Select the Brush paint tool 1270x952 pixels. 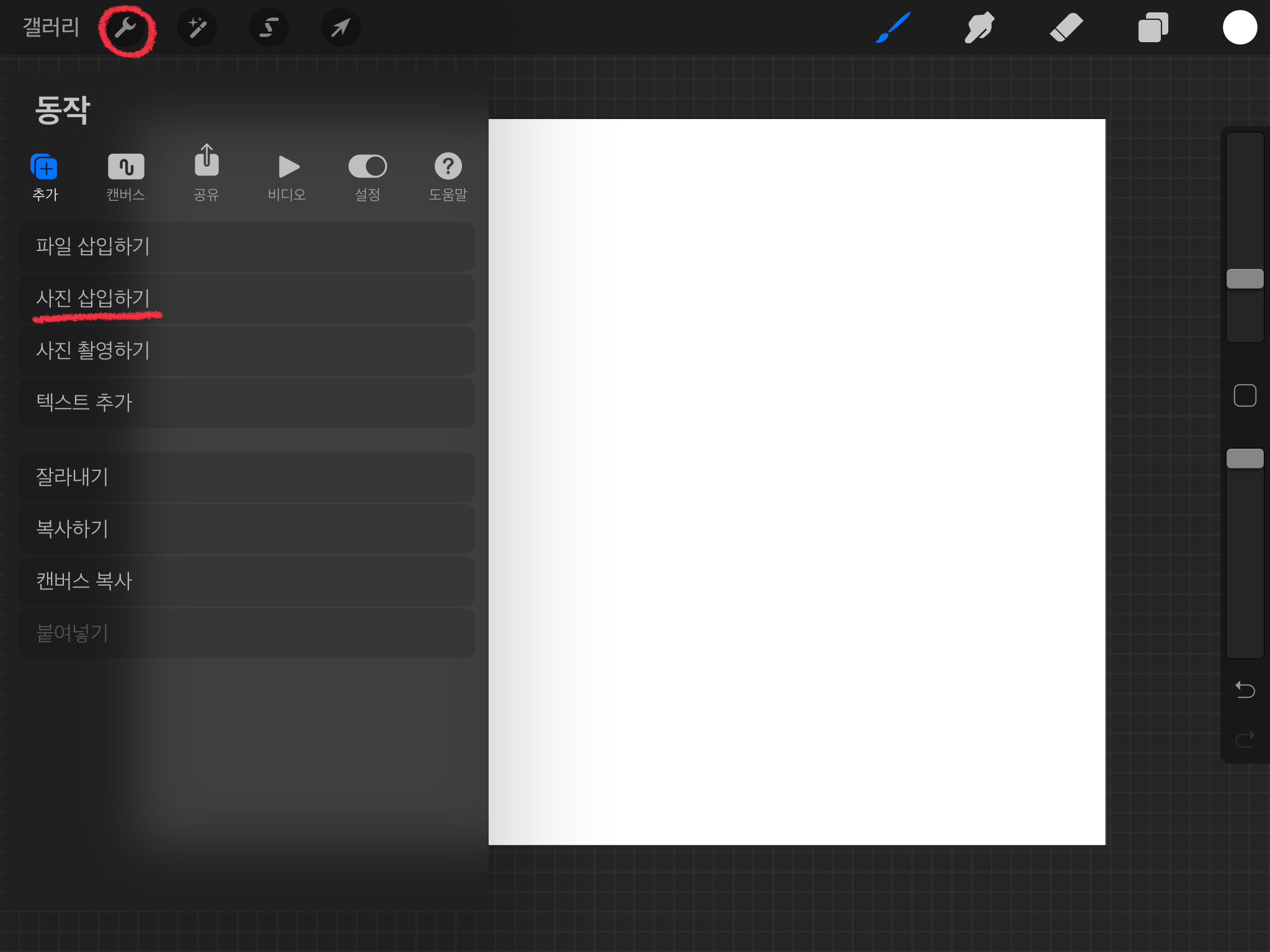[893, 28]
